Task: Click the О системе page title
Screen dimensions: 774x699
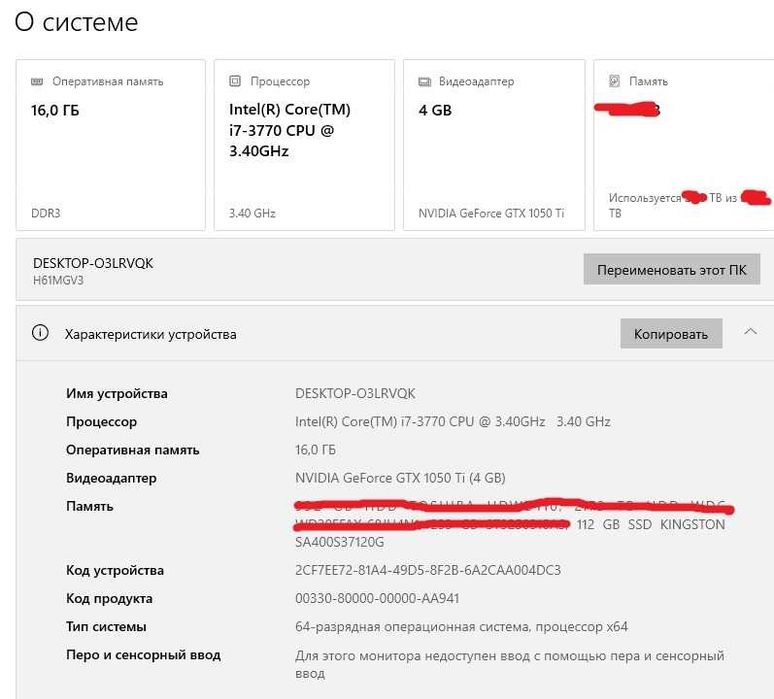Action: point(77,22)
